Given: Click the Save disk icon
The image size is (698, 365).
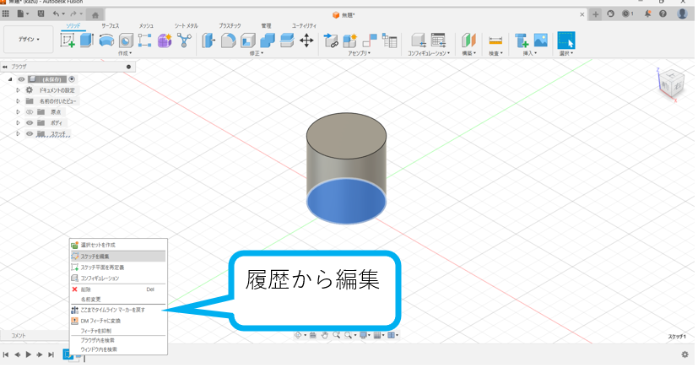Looking at the screenshot, I should [41, 14].
